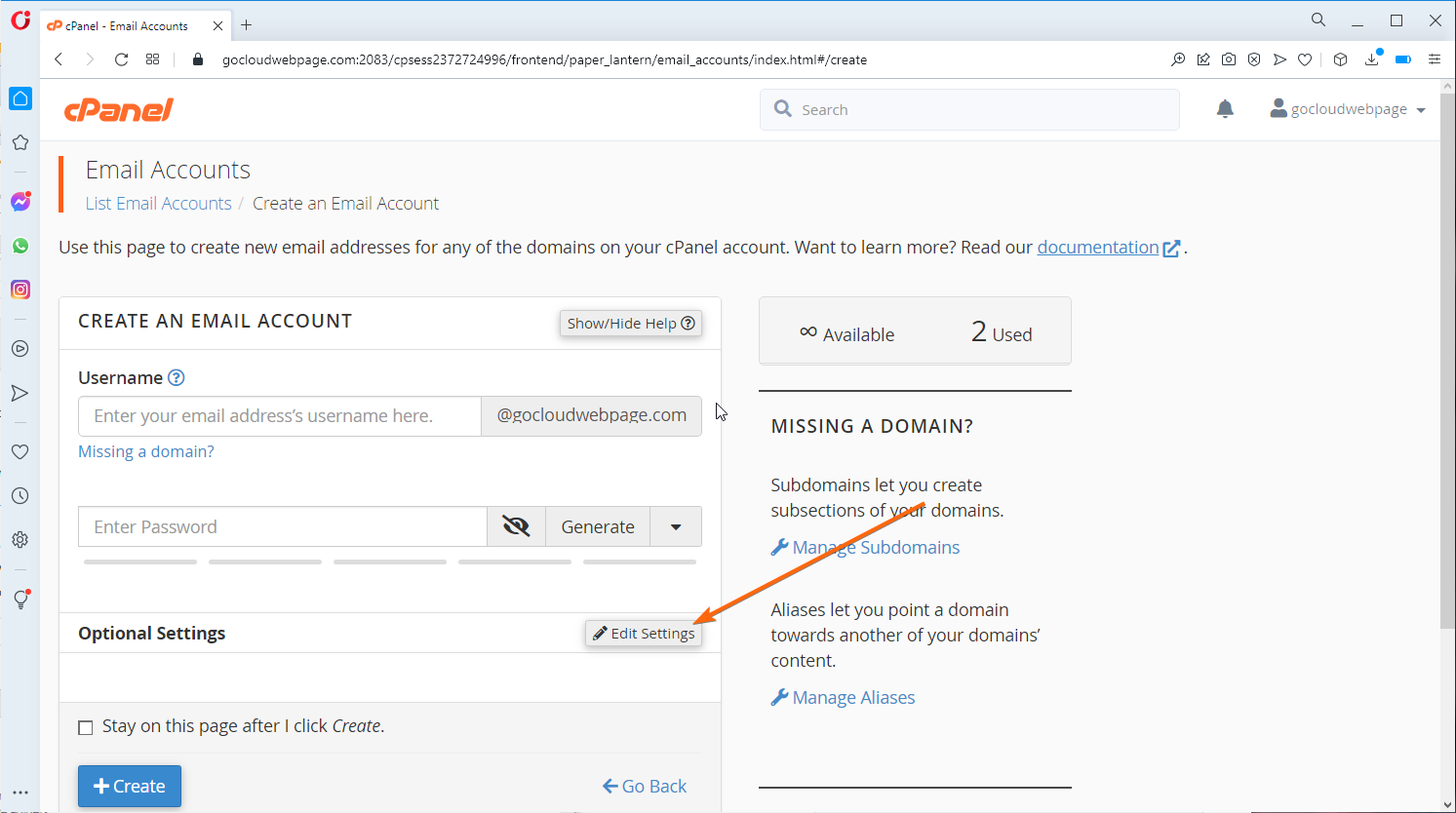The height and width of the screenshot is (813, 1456).
Task: Click the cPanel Search box
Action: (969, 109)
